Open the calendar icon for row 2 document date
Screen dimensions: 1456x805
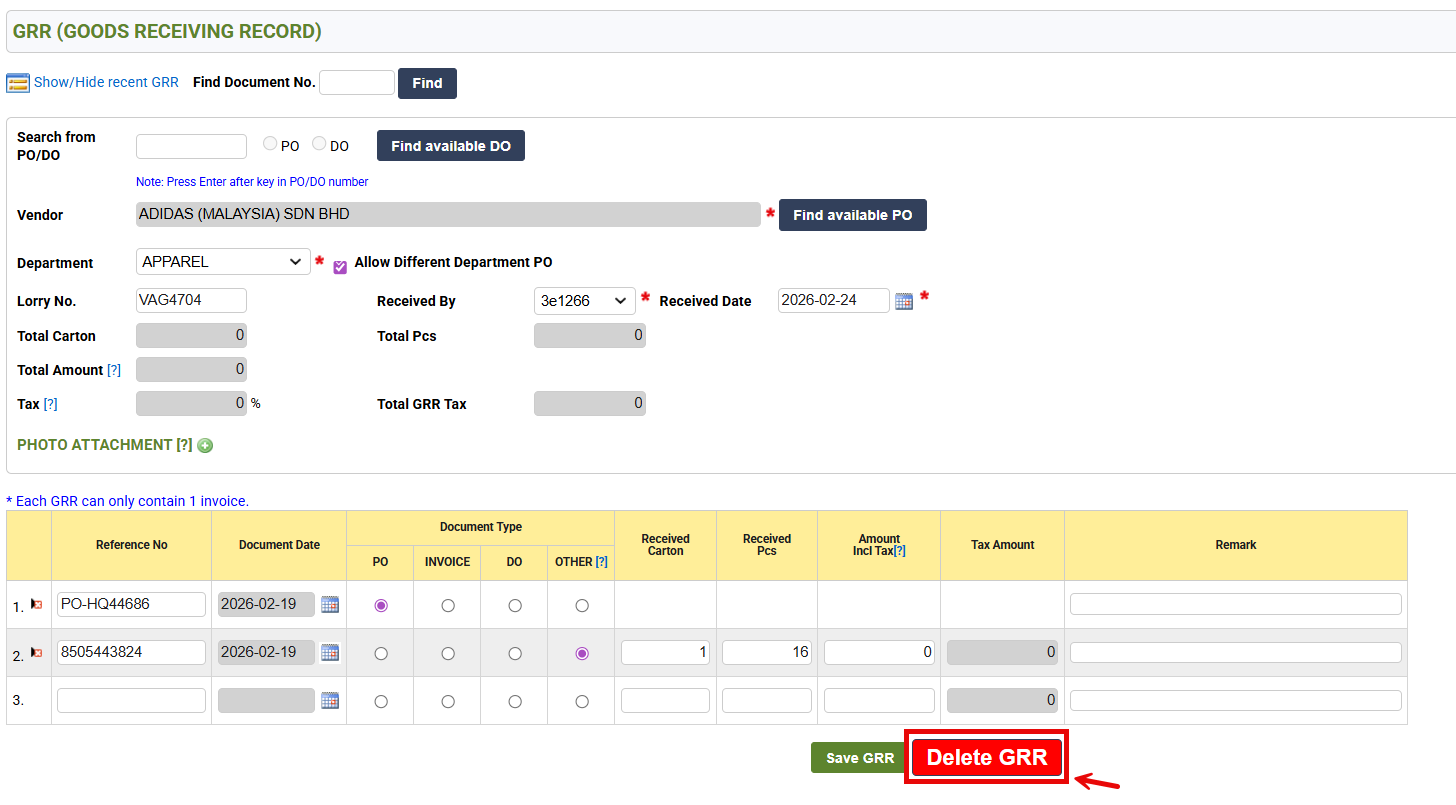330,653
